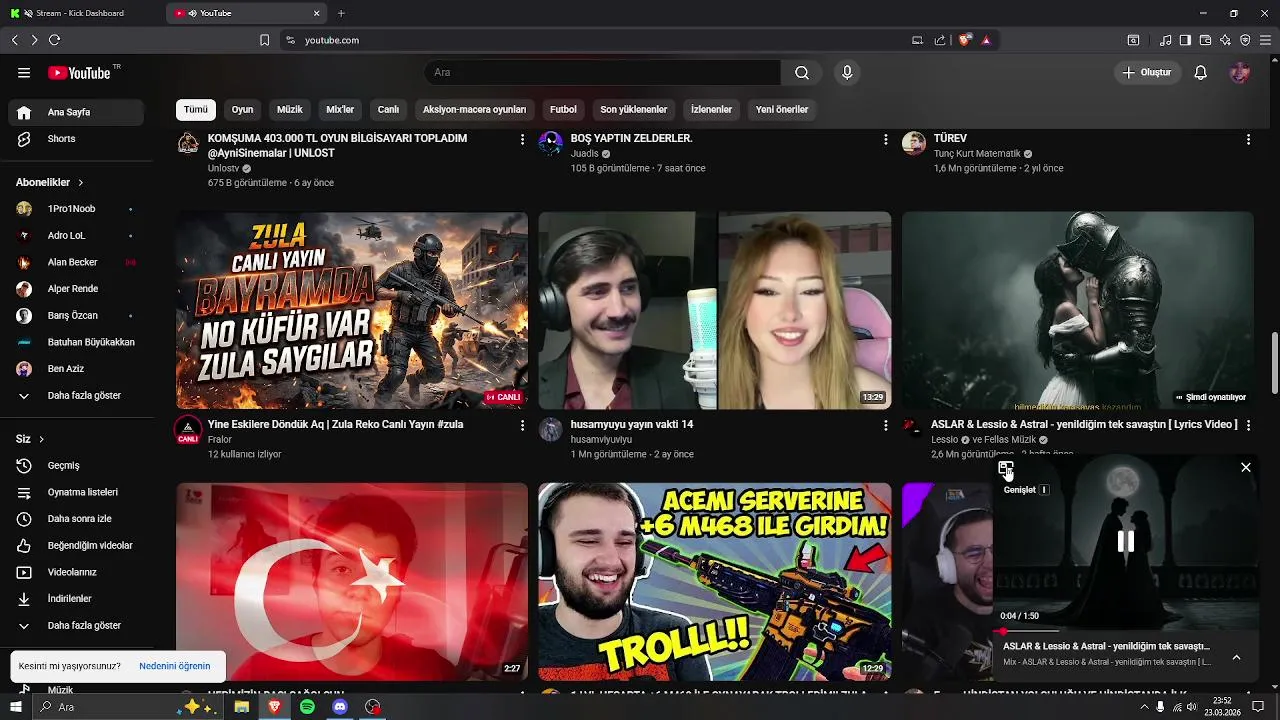The width and height of the screenshot is (1280, 720).
Task: Start voice search with microphone icon
Action: point(847,73)
